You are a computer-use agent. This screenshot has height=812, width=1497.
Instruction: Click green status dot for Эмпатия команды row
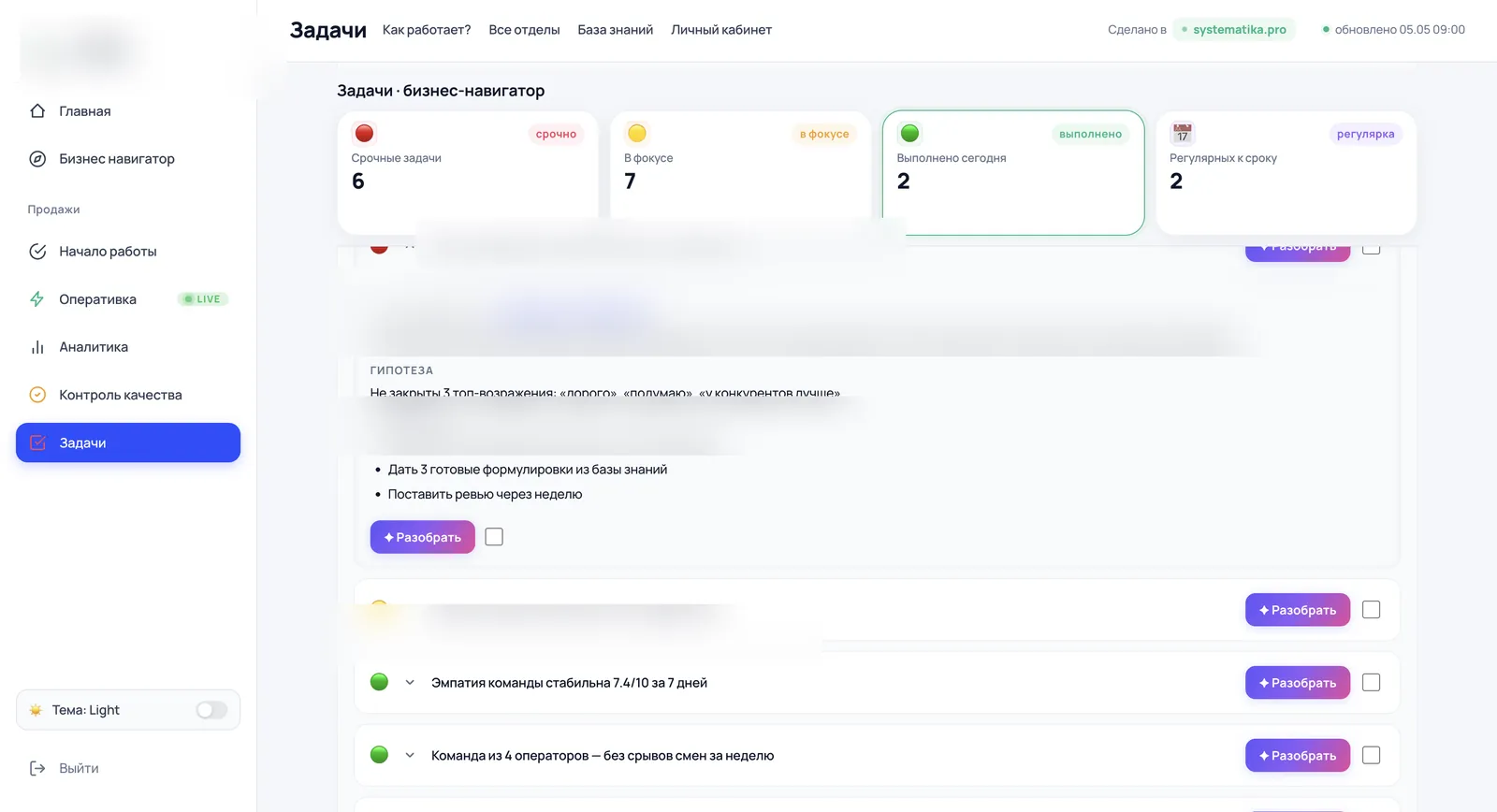tap(379, 682)
